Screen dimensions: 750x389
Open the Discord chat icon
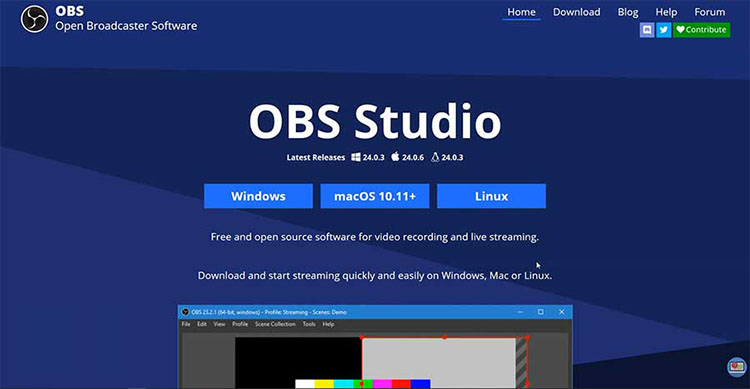pos(647,30)
